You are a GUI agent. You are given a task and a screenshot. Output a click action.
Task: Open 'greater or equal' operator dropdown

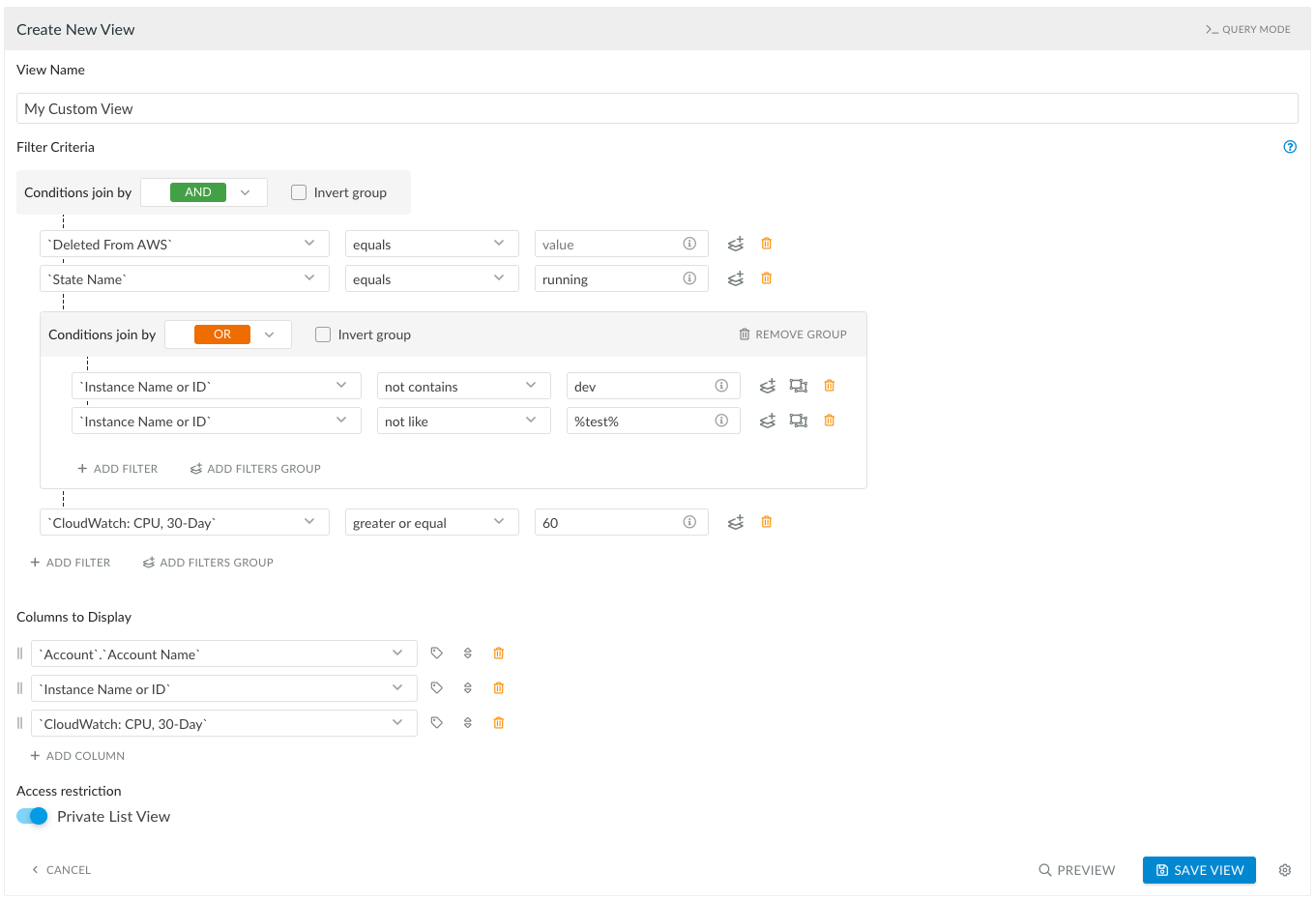tap(432, 522)
